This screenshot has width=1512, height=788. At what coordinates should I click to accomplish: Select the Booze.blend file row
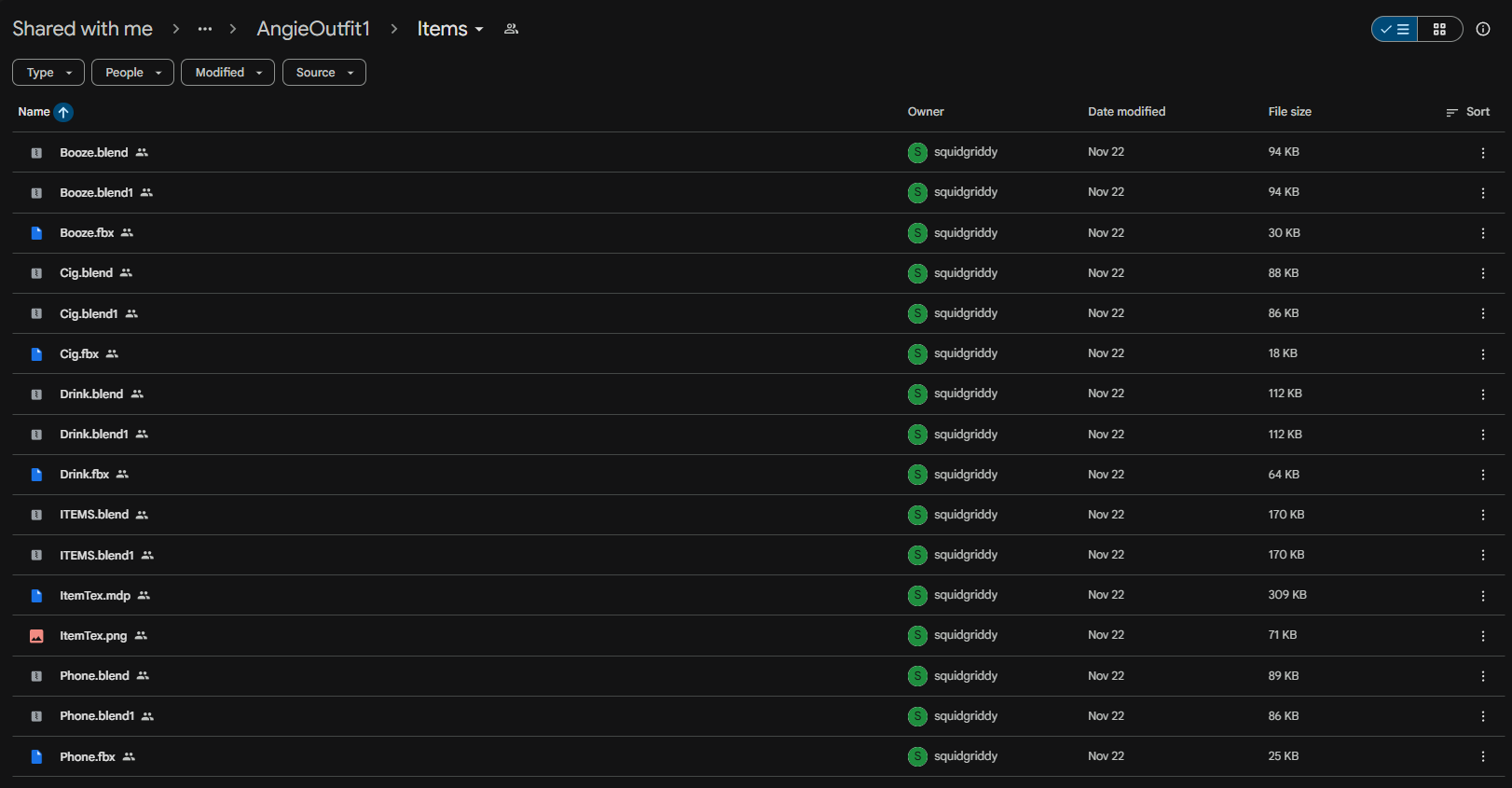[758, 153]
